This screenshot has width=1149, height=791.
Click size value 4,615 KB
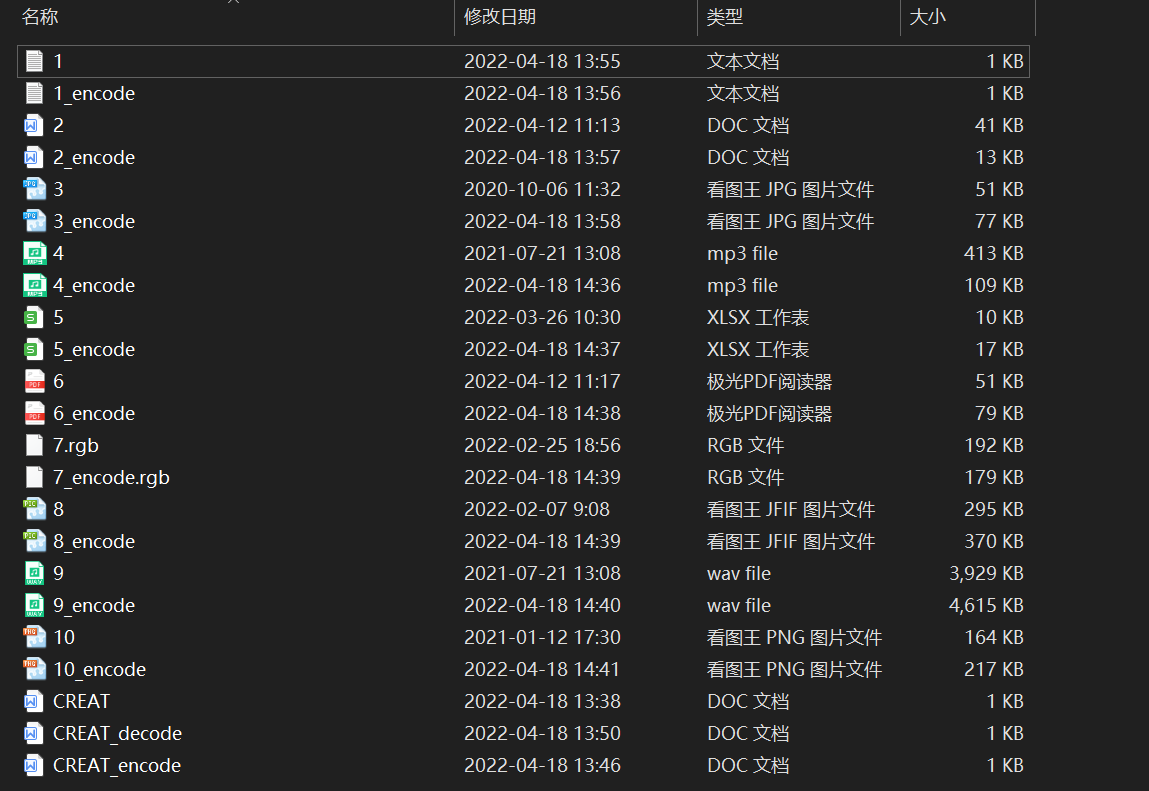click(986, 605)
